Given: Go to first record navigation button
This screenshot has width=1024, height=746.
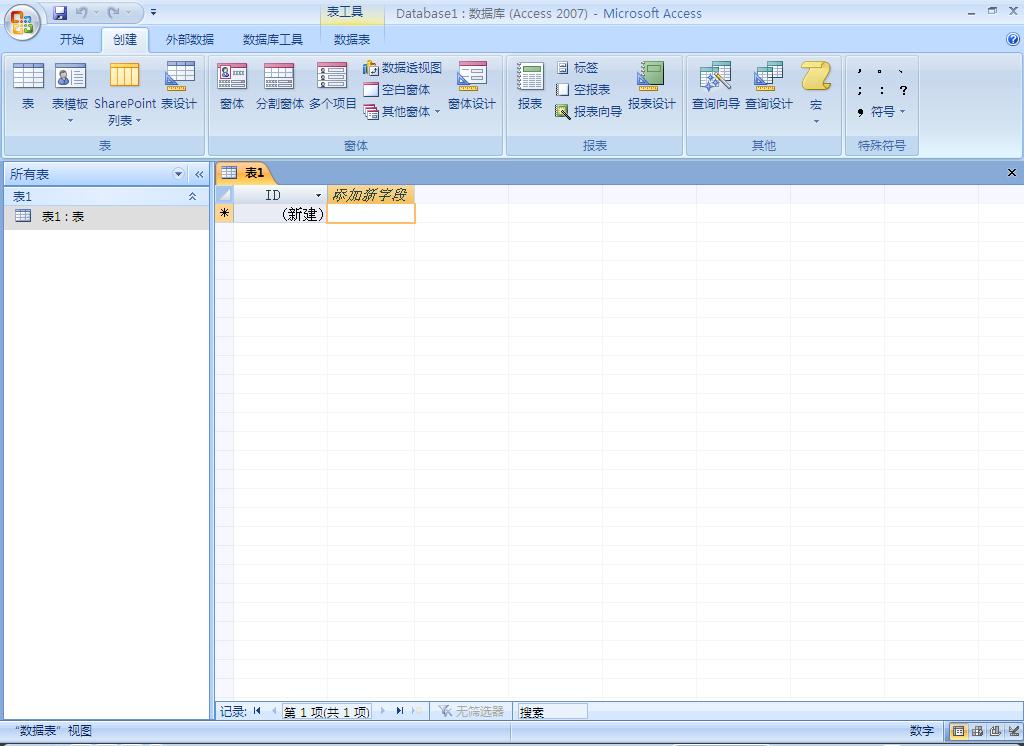Looking at the screenshot, I should pyautogui.click(x=257, y=711).
